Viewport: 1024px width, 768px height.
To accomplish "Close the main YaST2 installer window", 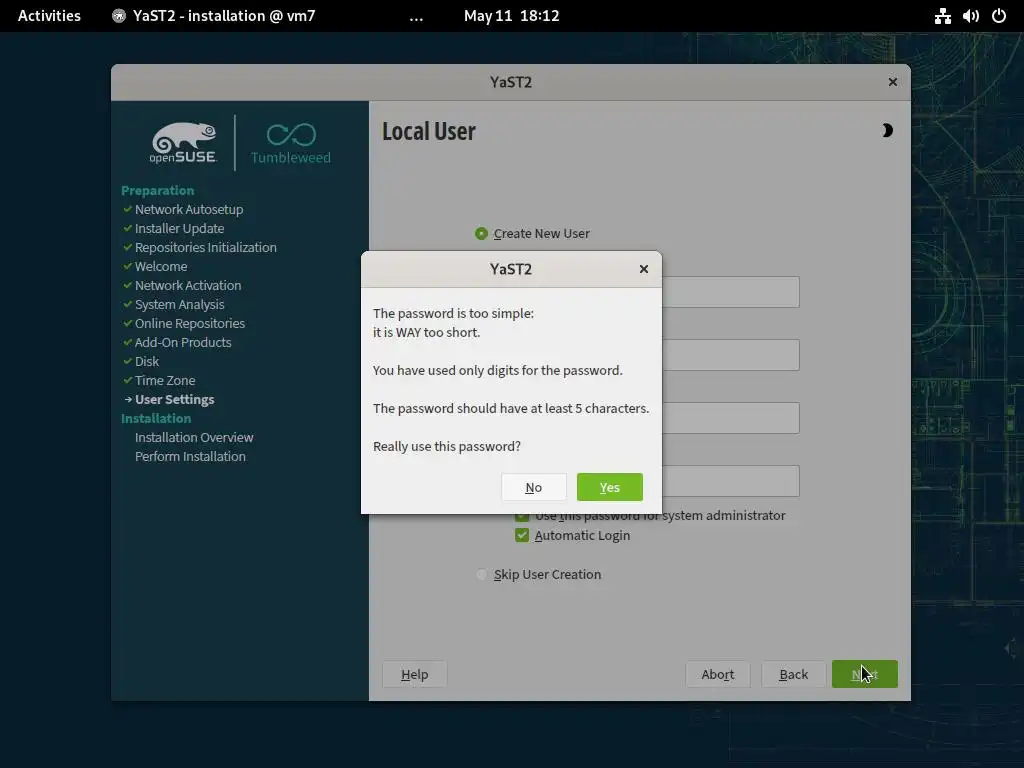I will pyautogui.click(x=893, y=82).
